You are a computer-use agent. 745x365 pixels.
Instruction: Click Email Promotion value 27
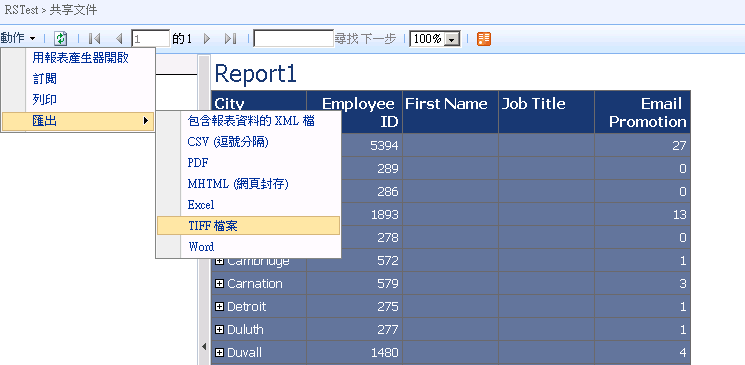point(679,145)
